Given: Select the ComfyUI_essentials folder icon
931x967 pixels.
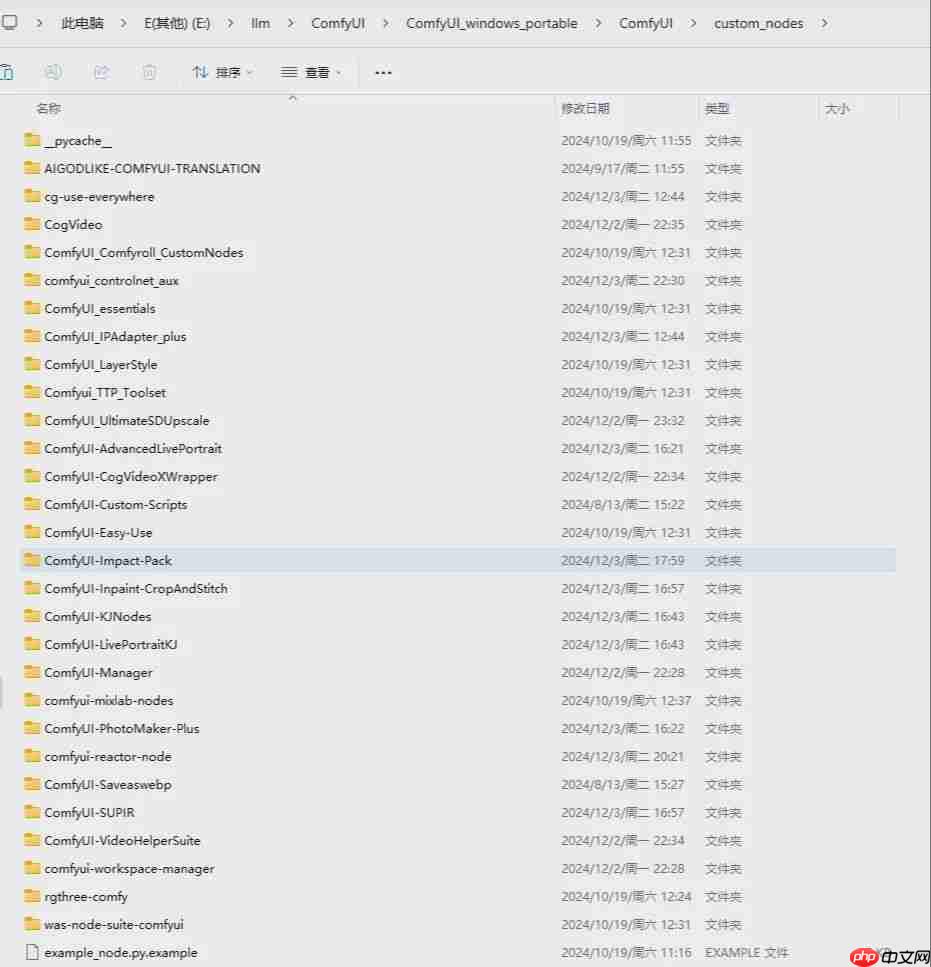Looking at the screenshot, I should click(x=32, y=308).
